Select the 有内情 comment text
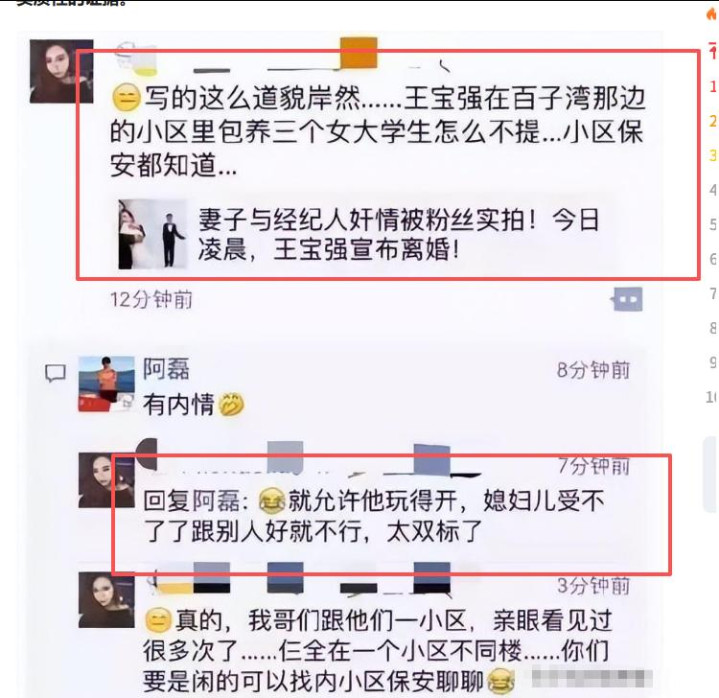Image resolution: width=719 pixels, height=698 pixels. click(179, 405)
